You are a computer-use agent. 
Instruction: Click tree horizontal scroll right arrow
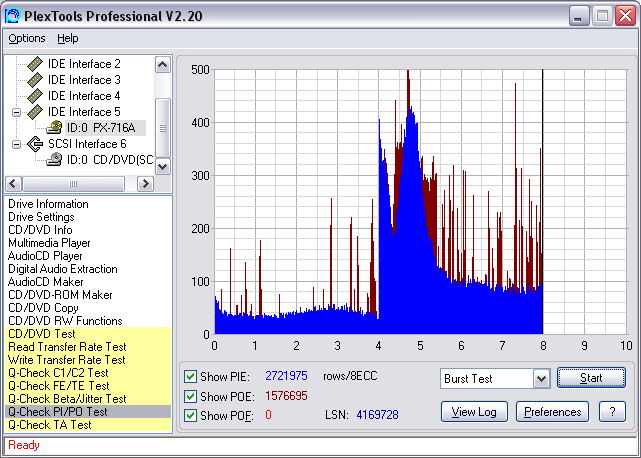point(145,184)
